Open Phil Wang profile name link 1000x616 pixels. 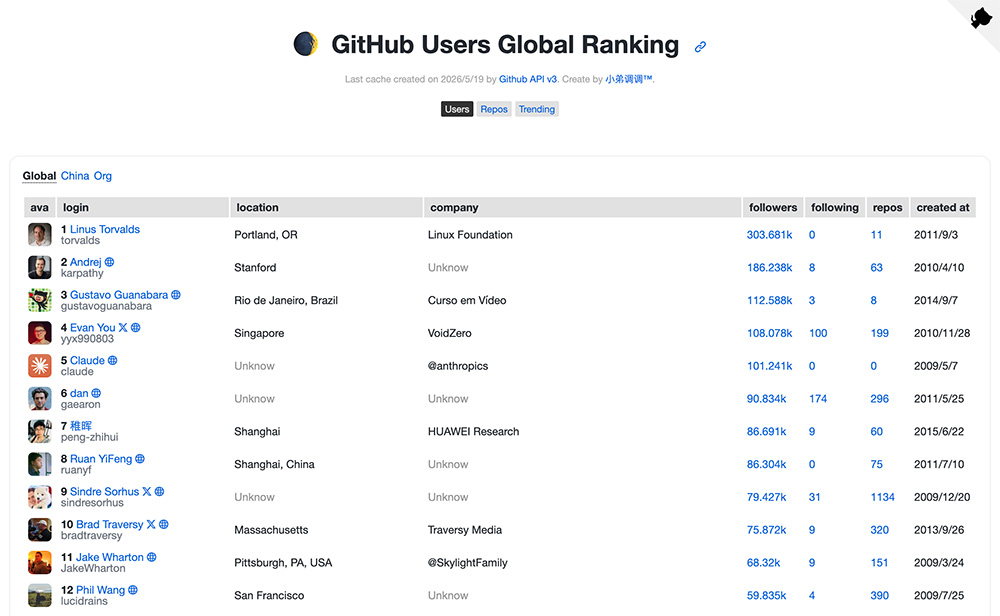point(101,590)
